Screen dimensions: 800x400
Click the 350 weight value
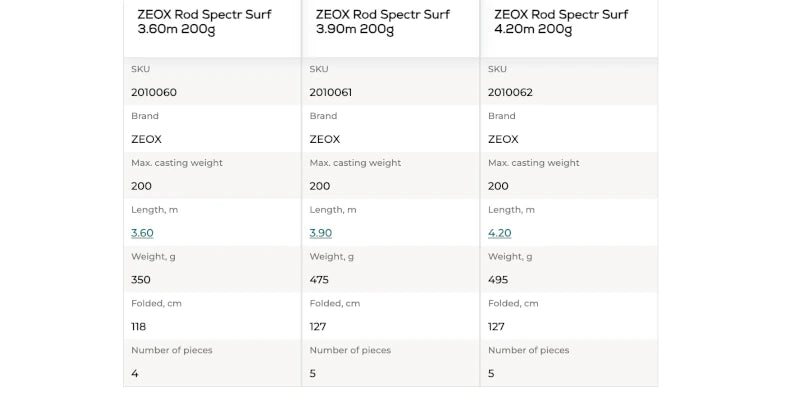(x=141, y=280)
